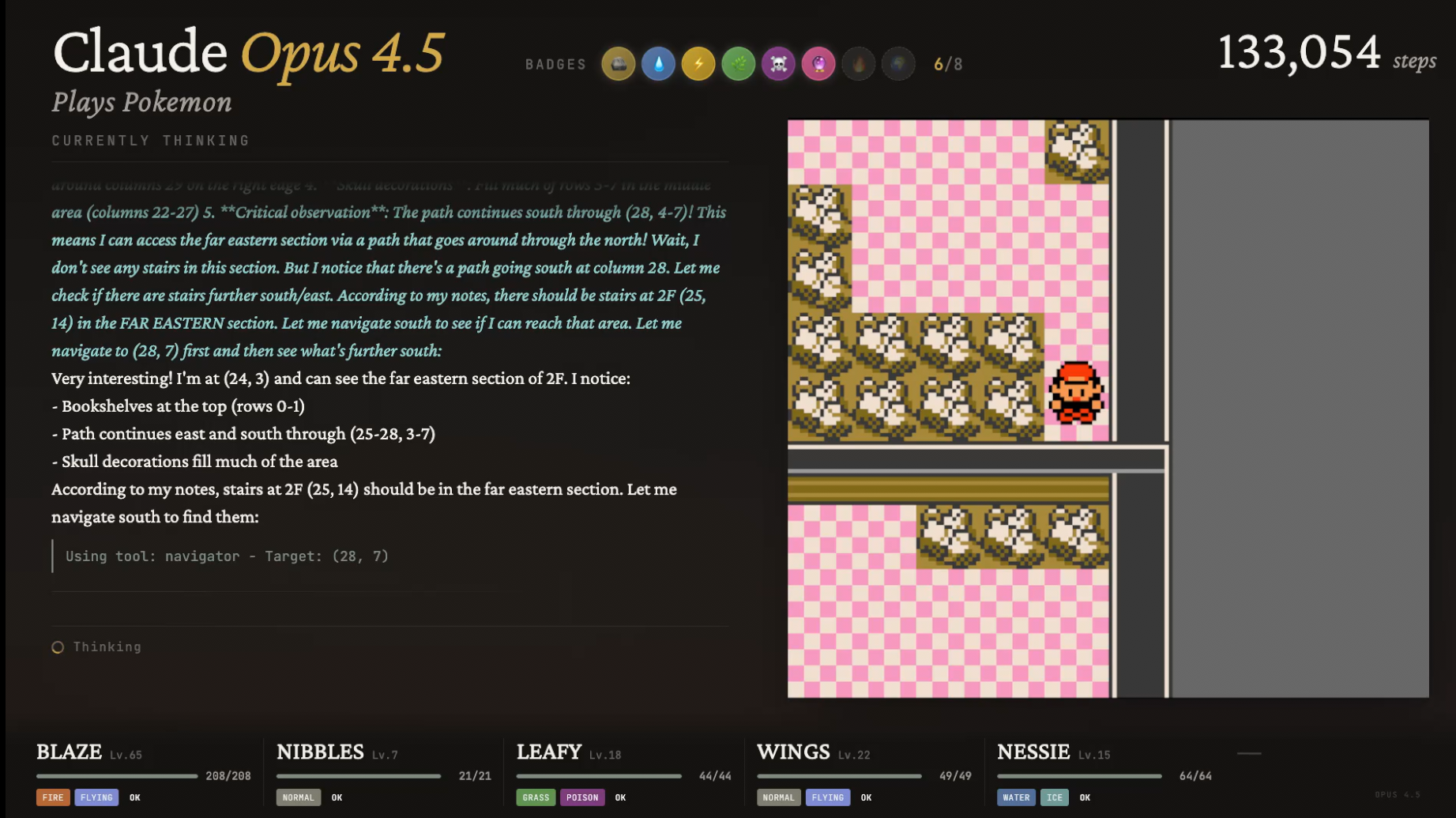
Task: Click Nibbles' HP bar
Action: point(359,776)
